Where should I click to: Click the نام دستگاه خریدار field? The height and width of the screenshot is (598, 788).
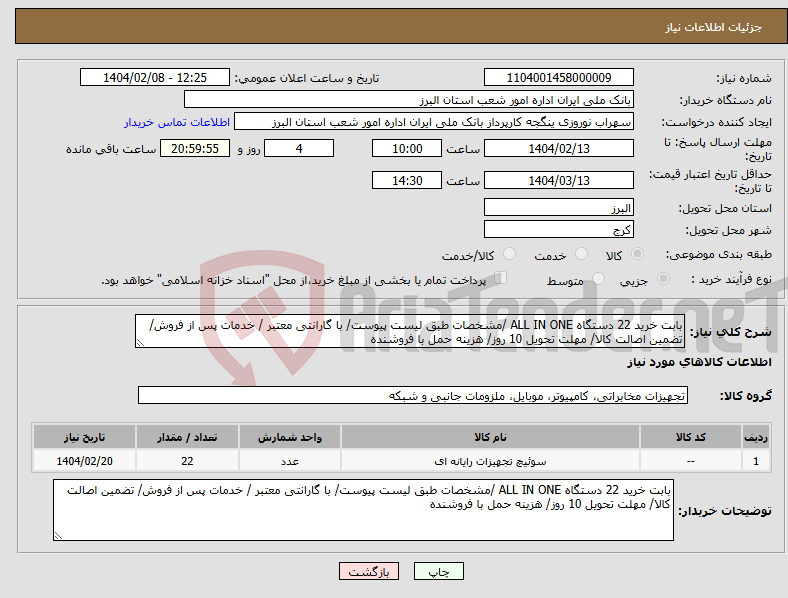pos(409,99)
